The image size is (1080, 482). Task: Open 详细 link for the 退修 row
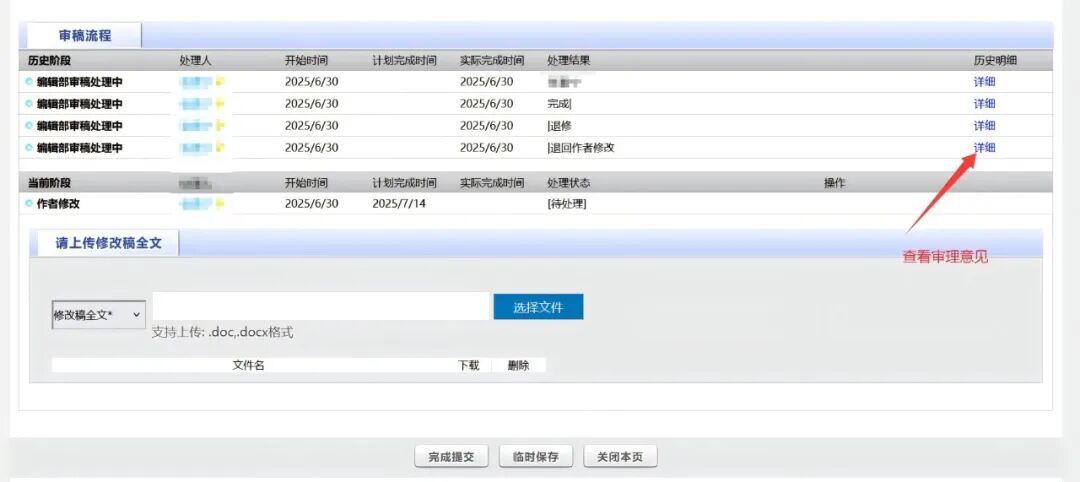click(x=984, y=126)
